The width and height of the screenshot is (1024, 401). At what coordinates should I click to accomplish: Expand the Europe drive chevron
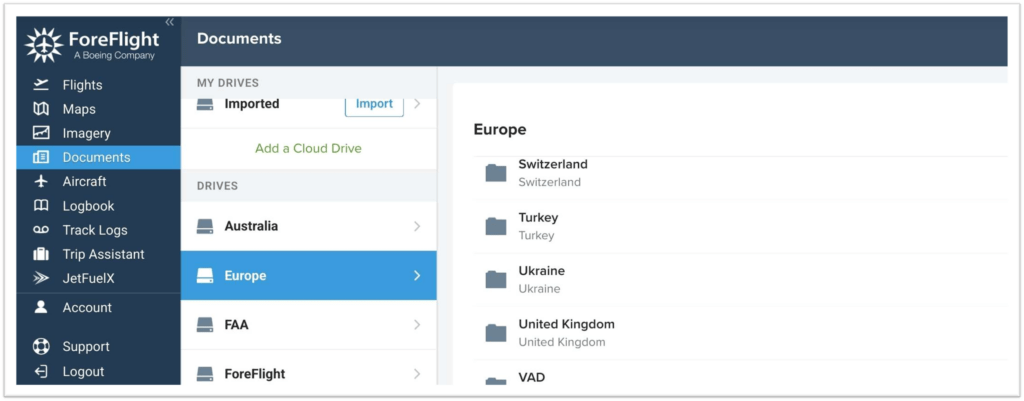(x=417, y=276)
